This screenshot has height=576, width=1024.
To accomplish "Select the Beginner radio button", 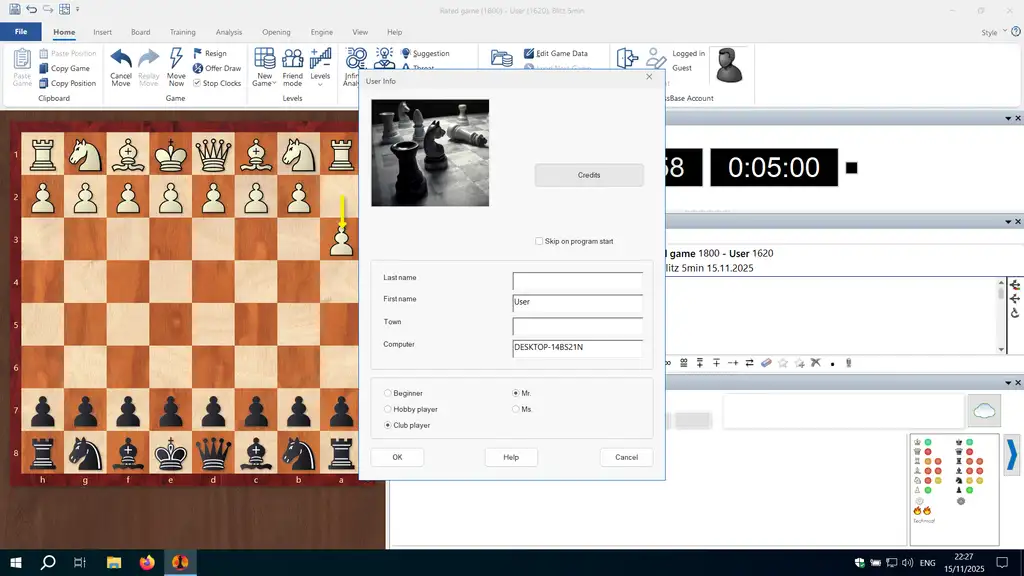I will click(x=388, y=393).
